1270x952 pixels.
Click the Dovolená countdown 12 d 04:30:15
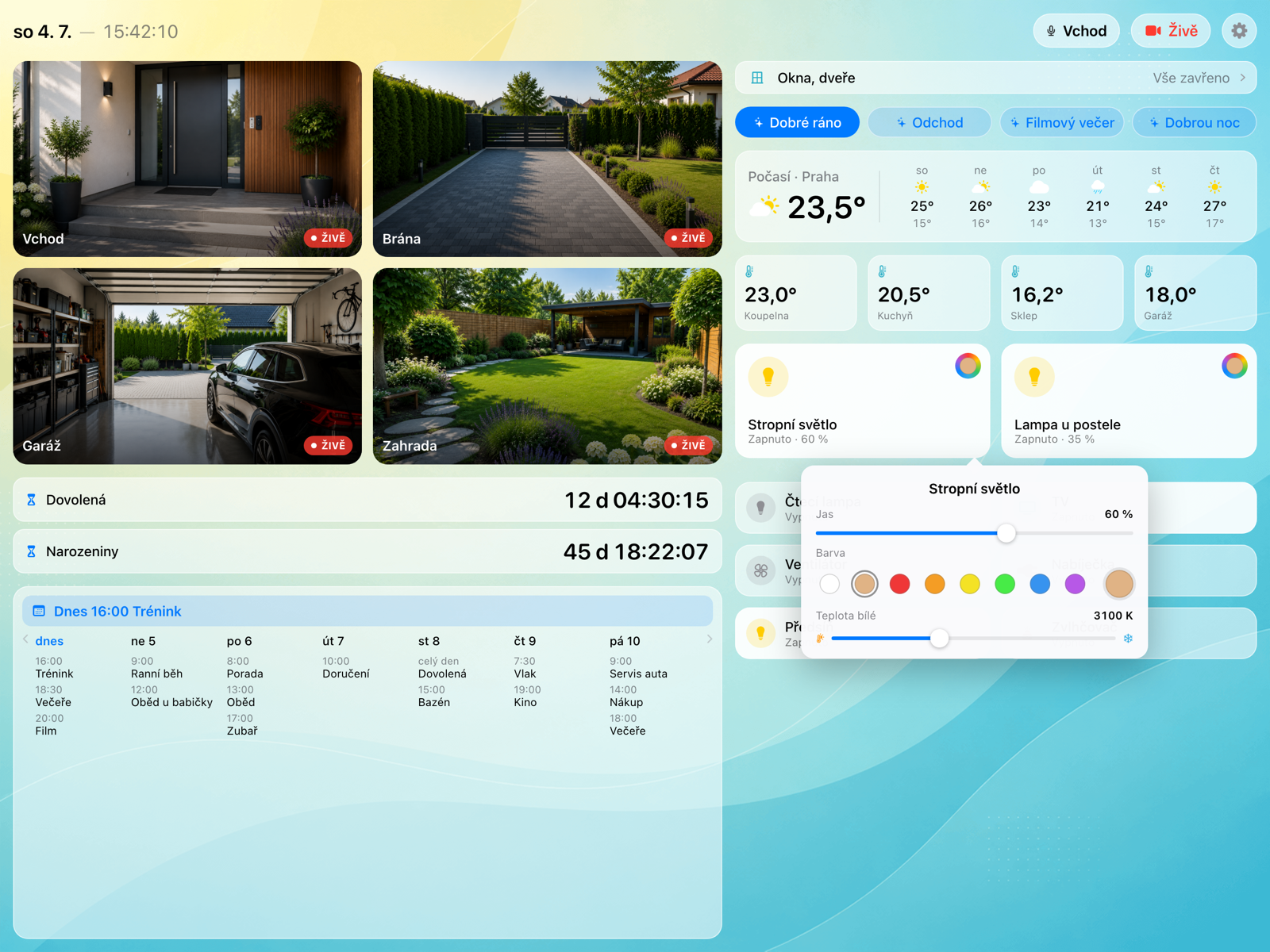(636, 500)
